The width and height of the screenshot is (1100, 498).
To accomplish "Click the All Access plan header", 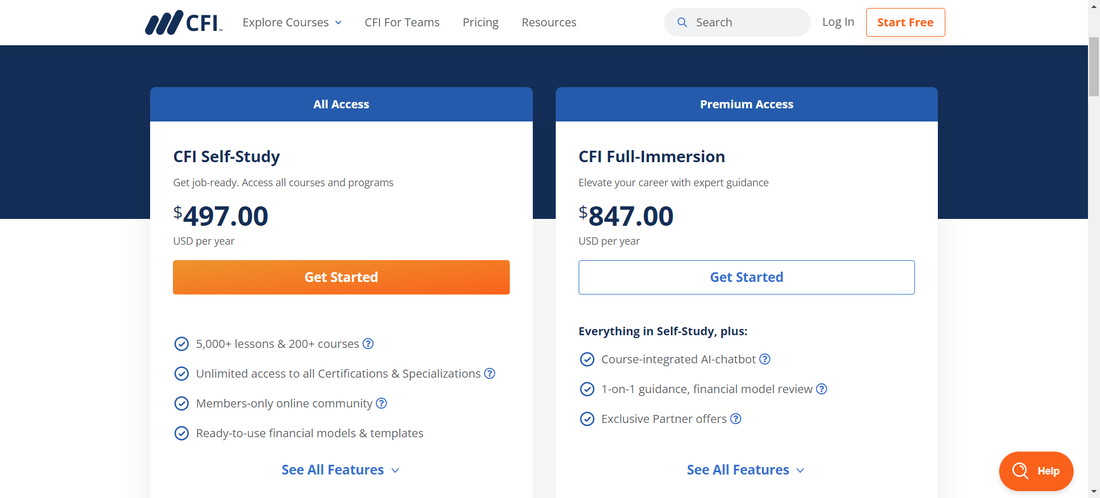I will point(341,105).
